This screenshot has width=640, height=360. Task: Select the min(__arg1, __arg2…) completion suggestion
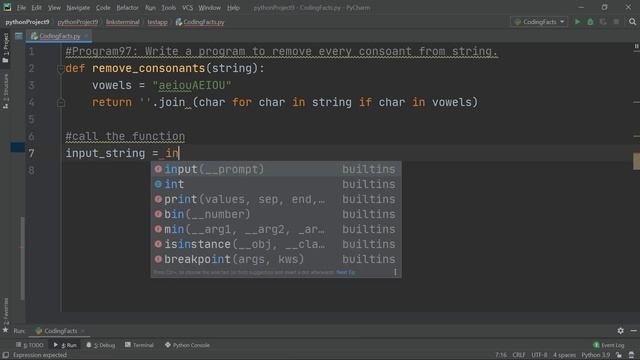tap(276, 229)
